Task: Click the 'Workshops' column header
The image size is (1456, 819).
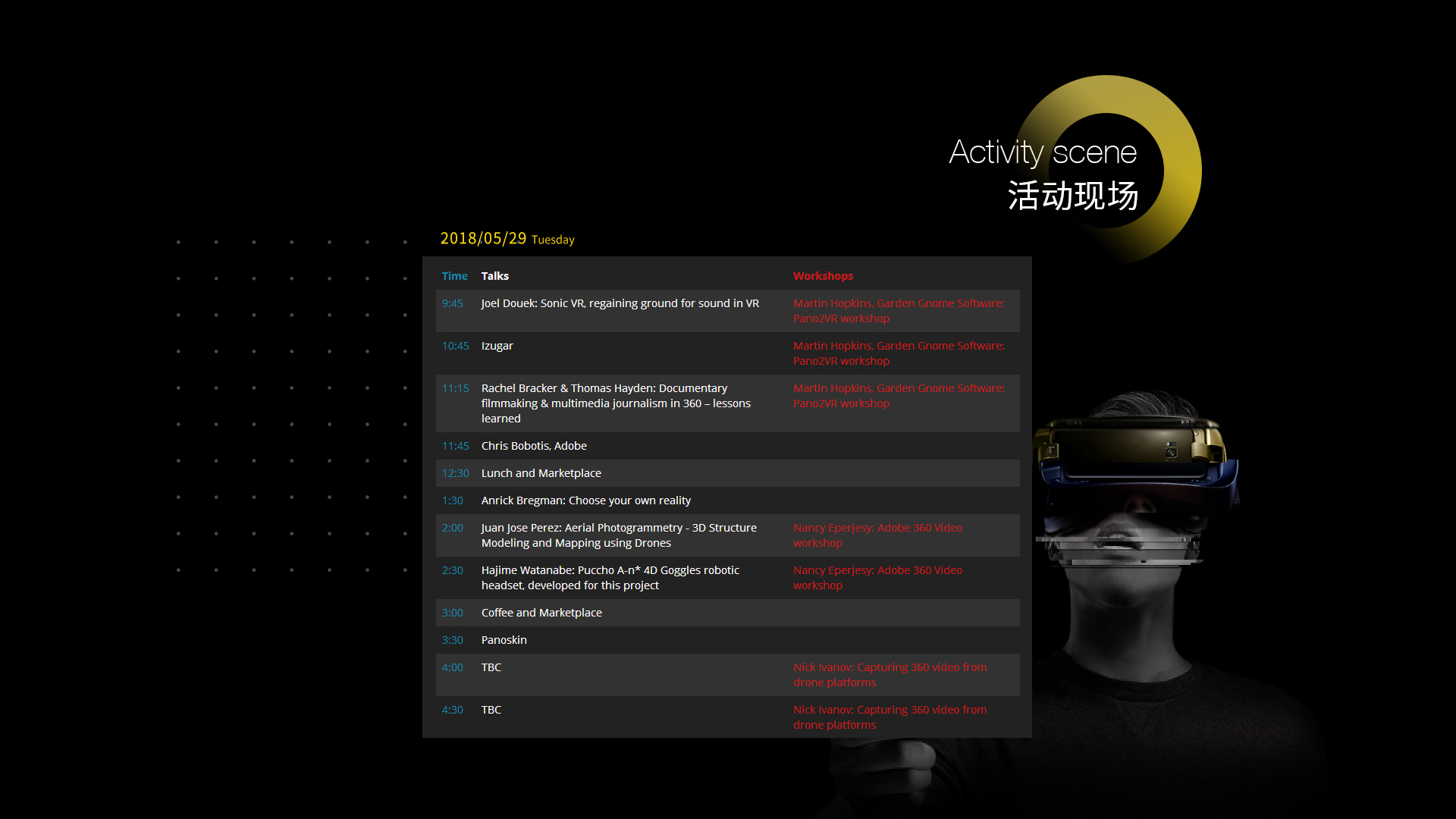Action: (x=824, y=276)
